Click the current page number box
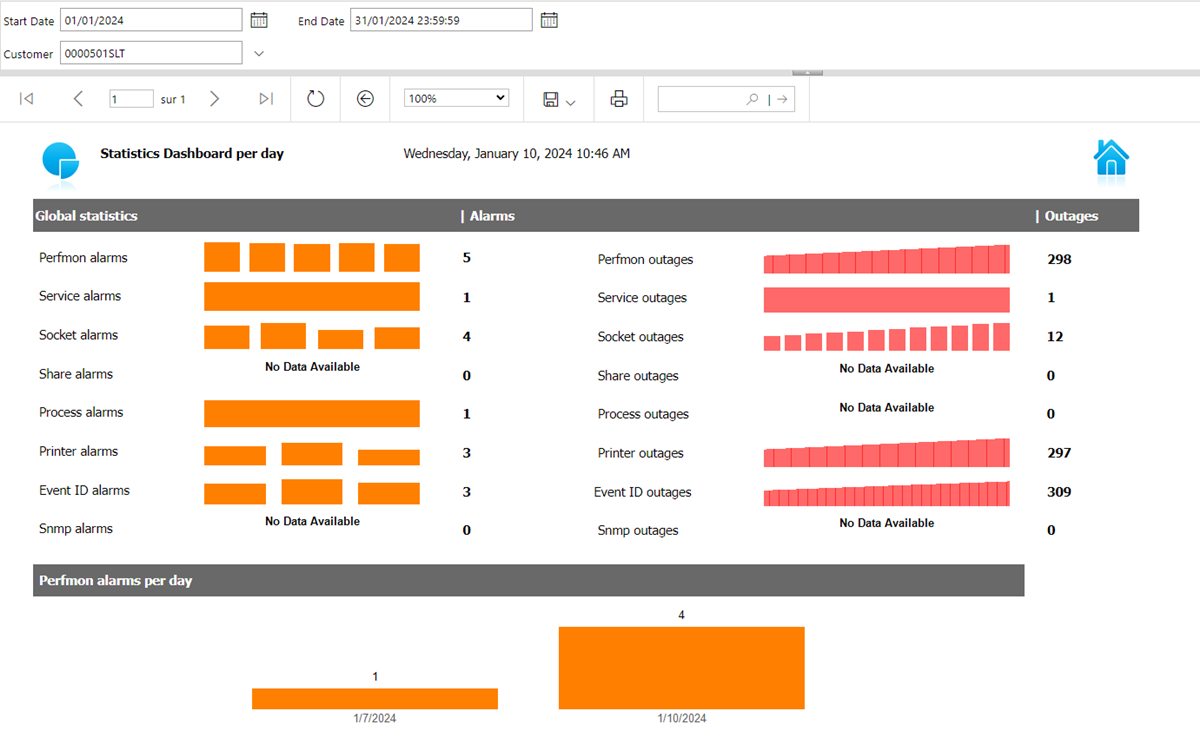Screen dimensions: 1200x737 [x=131, y=99]
